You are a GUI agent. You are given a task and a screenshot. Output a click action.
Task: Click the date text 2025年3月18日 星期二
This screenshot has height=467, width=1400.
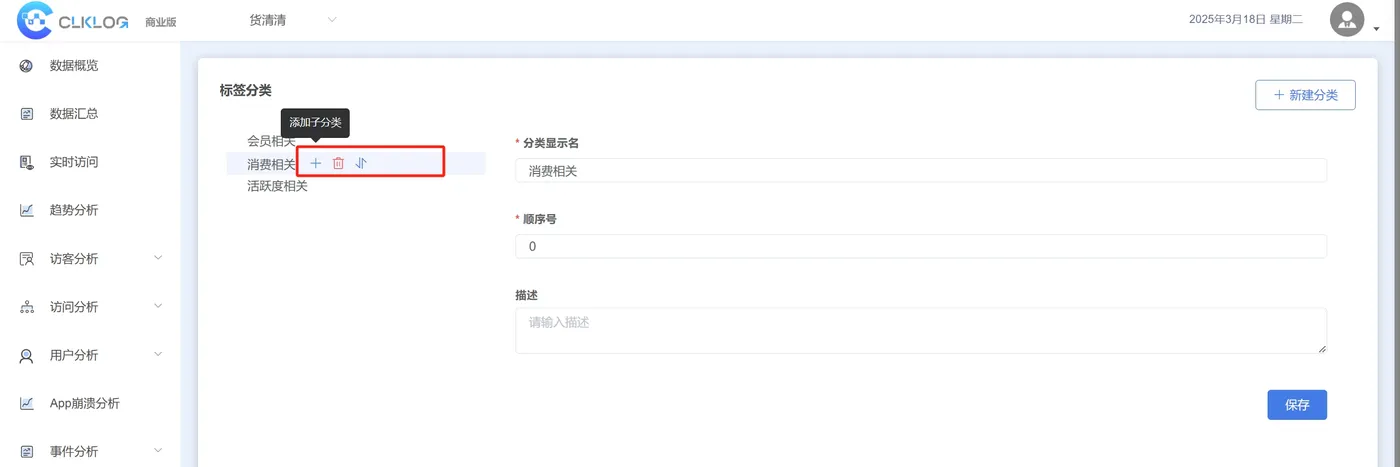click(x=1246, y=20)
